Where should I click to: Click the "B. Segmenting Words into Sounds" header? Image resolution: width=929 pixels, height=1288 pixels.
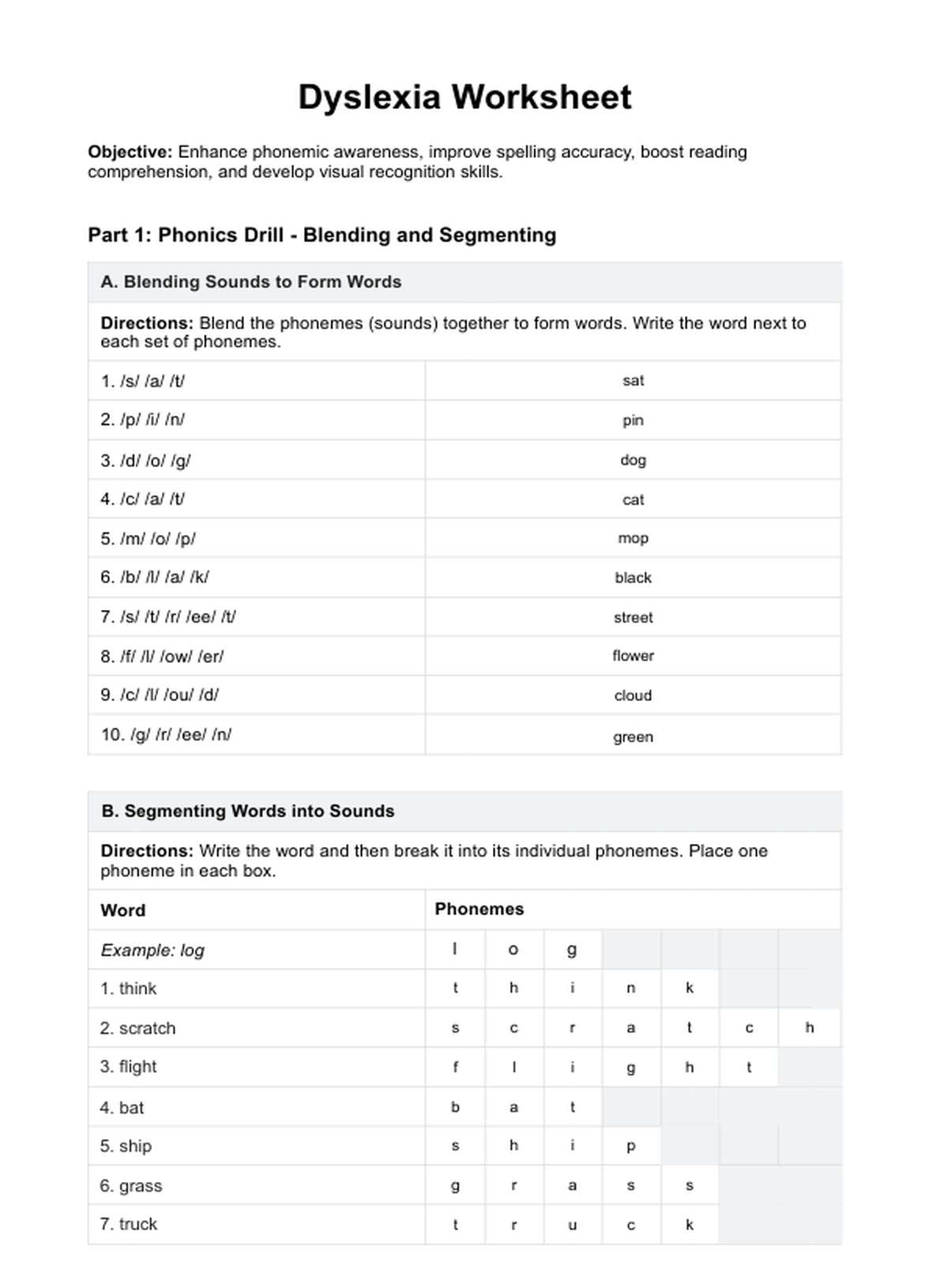[247, 812]
